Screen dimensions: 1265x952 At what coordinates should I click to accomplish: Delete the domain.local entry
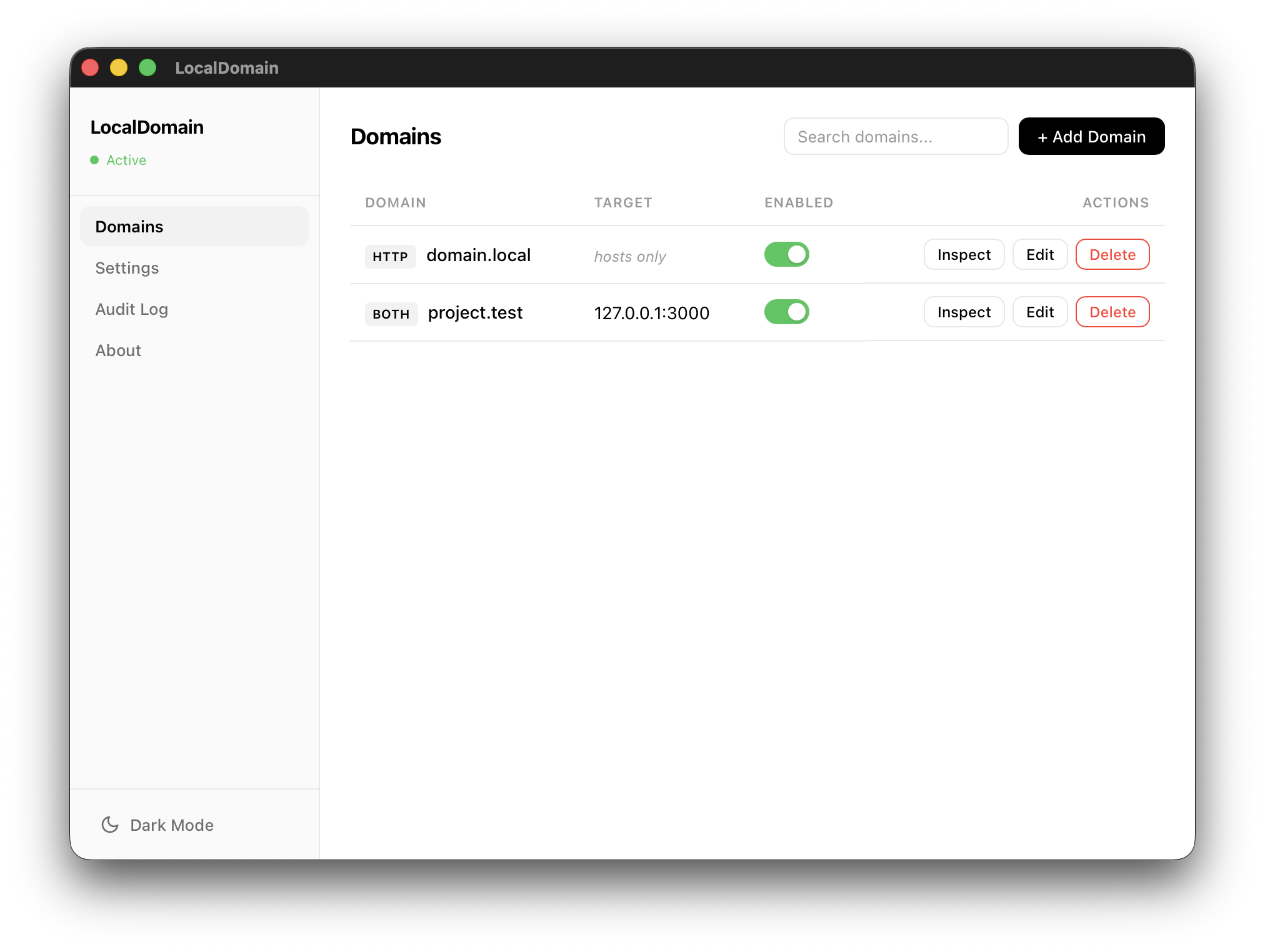pyautogui.click(x=1112, y=254)
